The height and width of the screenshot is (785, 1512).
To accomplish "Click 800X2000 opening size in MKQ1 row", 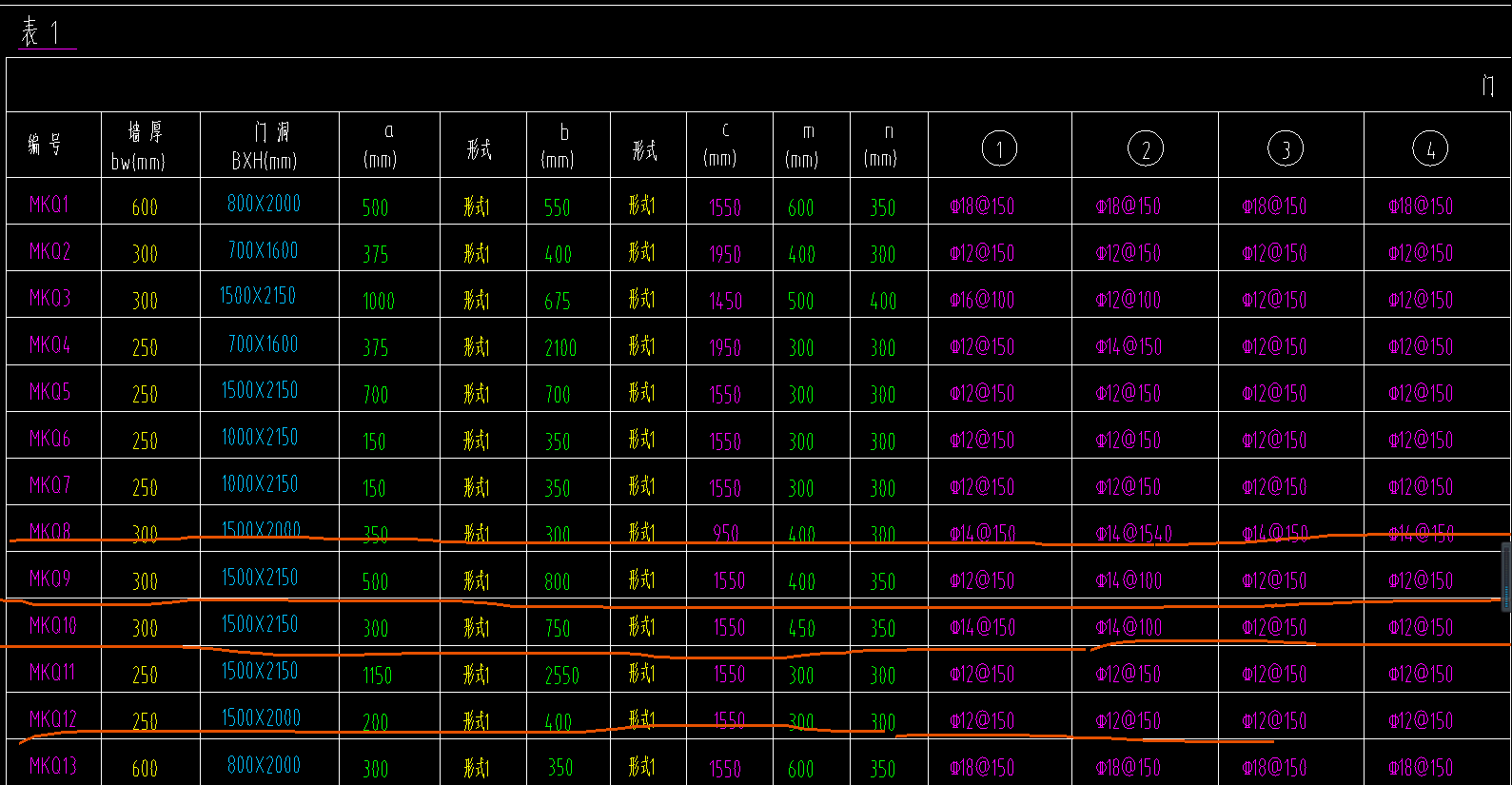I will tap(264, 203).
